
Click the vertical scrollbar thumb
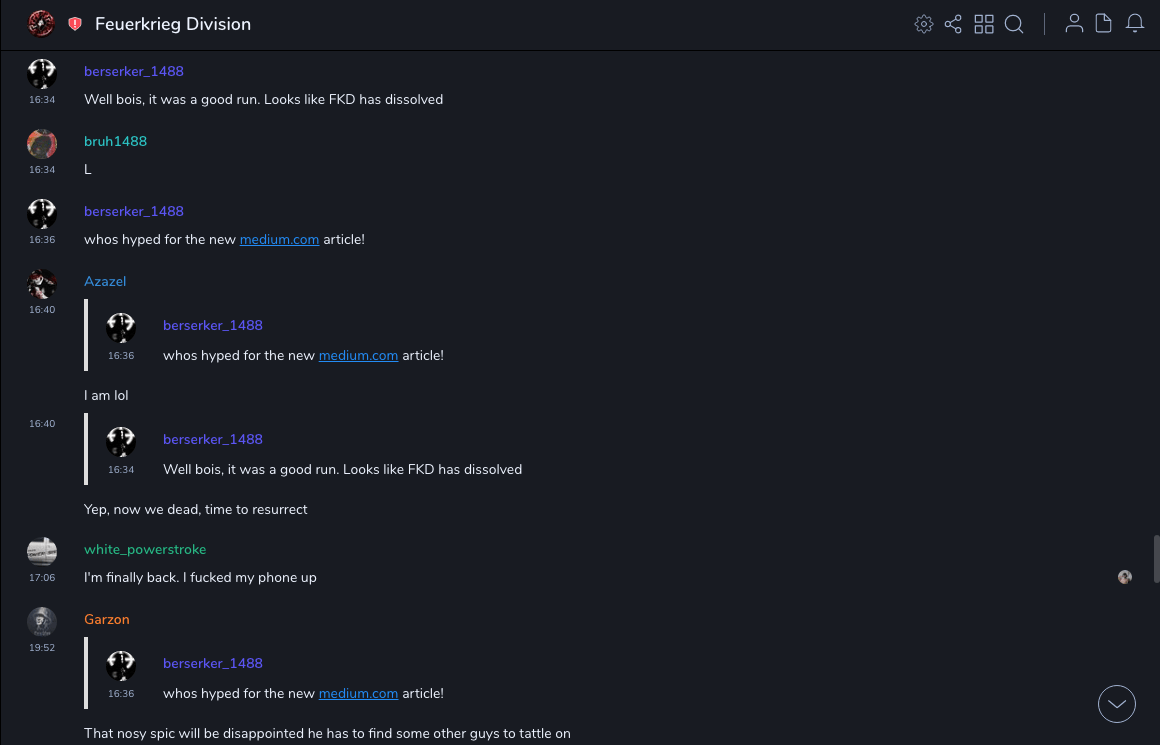(x=1156, y=558)
